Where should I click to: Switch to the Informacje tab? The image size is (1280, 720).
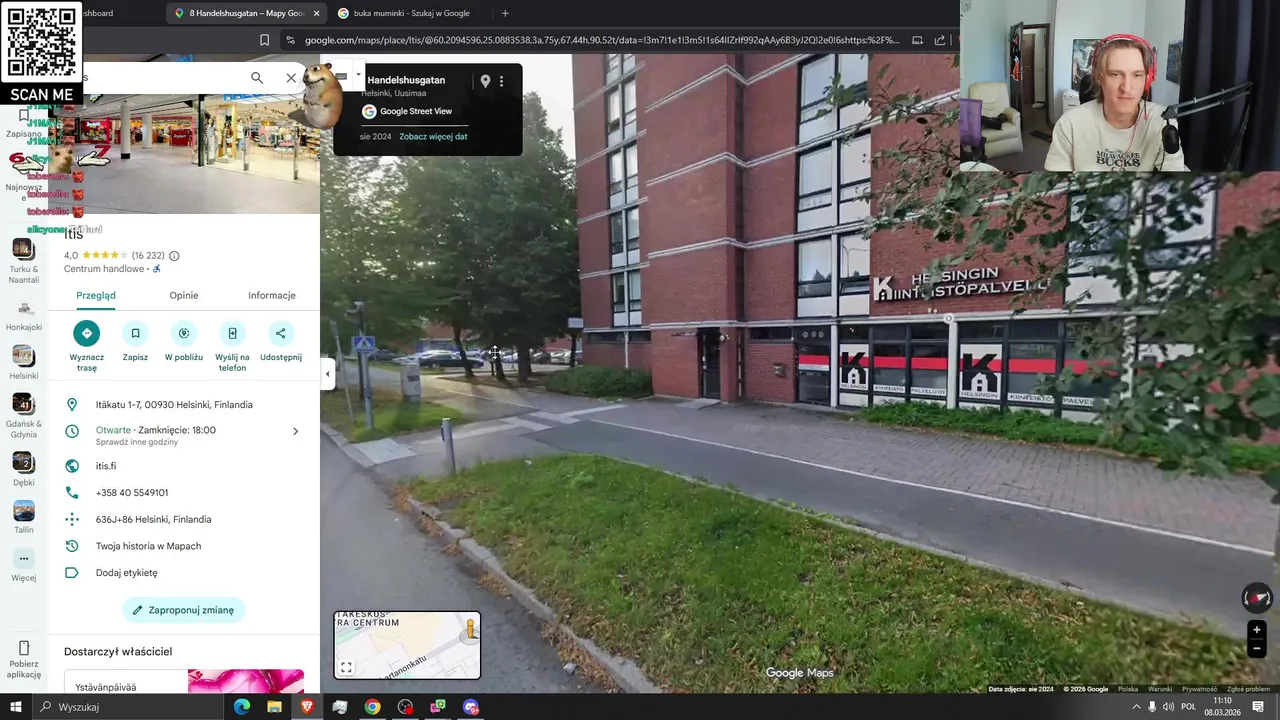[x=272, y=295]
